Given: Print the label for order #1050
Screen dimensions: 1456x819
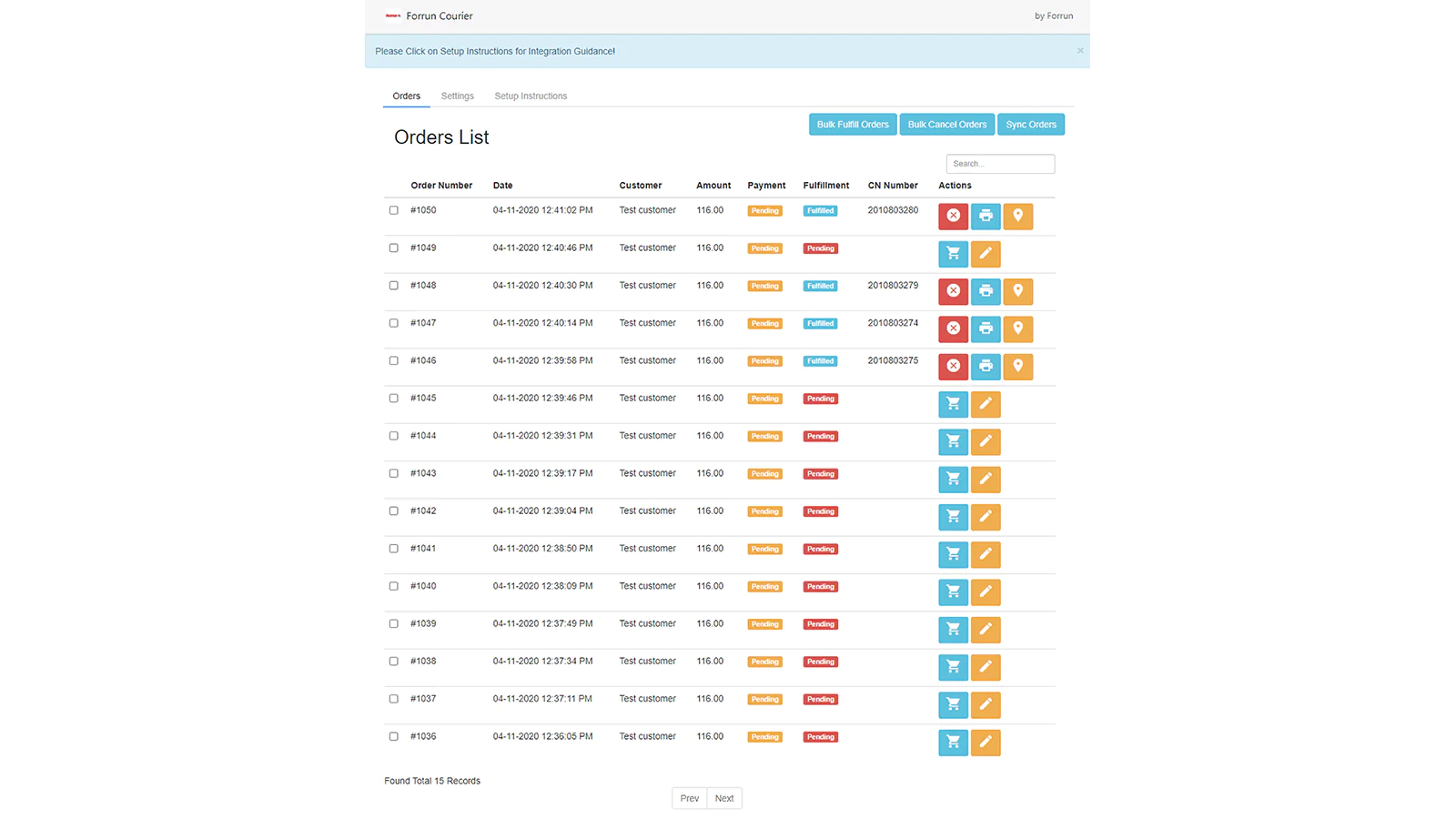Looking at the screenshot, I should pyautogui.click(x=986, y=216).
